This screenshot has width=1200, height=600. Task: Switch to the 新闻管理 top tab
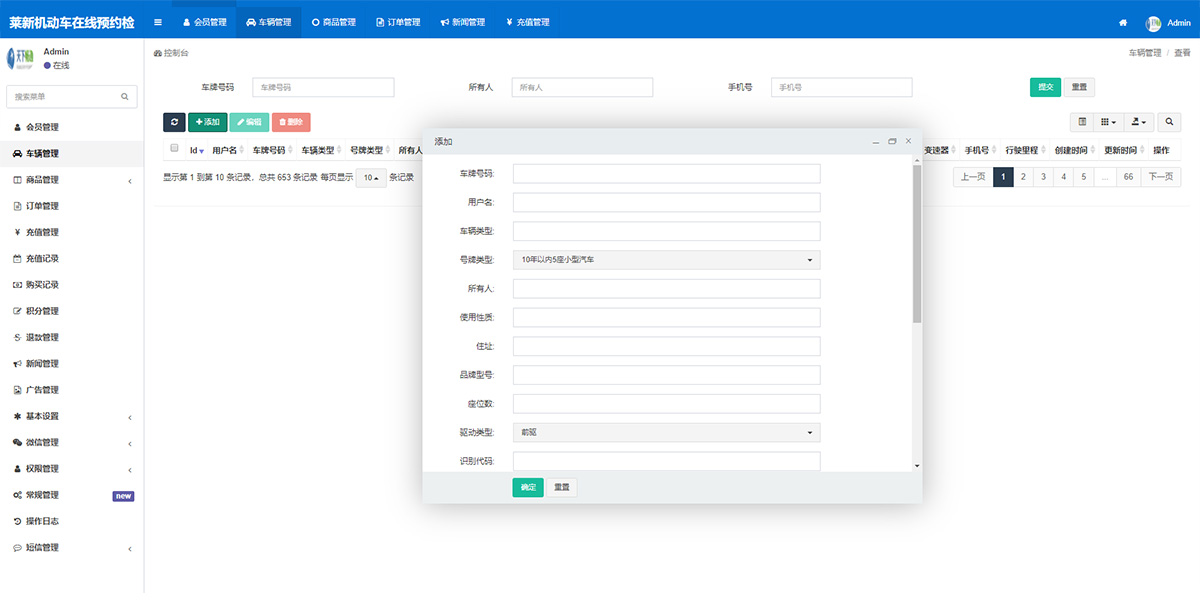[x=462, y=22]
